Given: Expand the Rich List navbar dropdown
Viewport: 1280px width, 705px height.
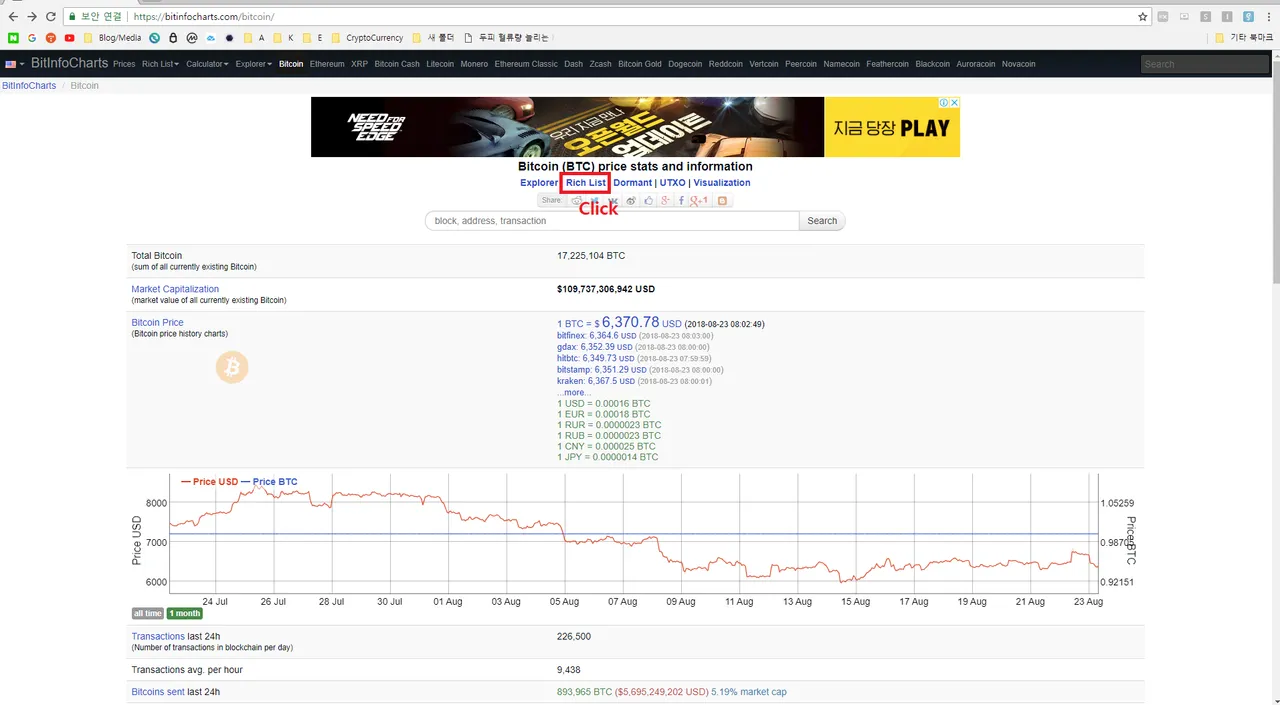Looking at the screenshot, I should (160, 64).
